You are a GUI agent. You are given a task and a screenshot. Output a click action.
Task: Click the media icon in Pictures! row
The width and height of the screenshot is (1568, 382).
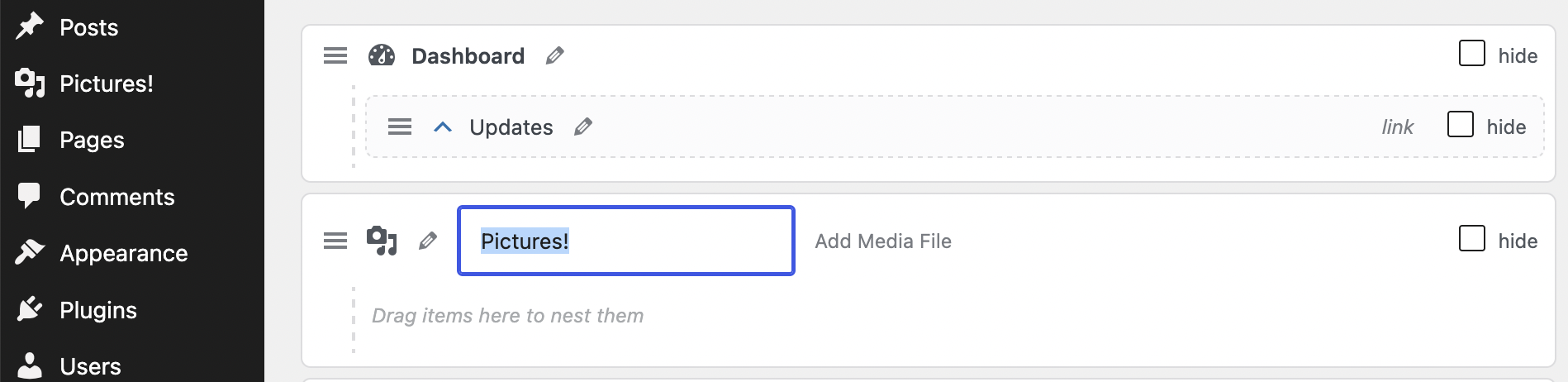click(x=382, y=241)
